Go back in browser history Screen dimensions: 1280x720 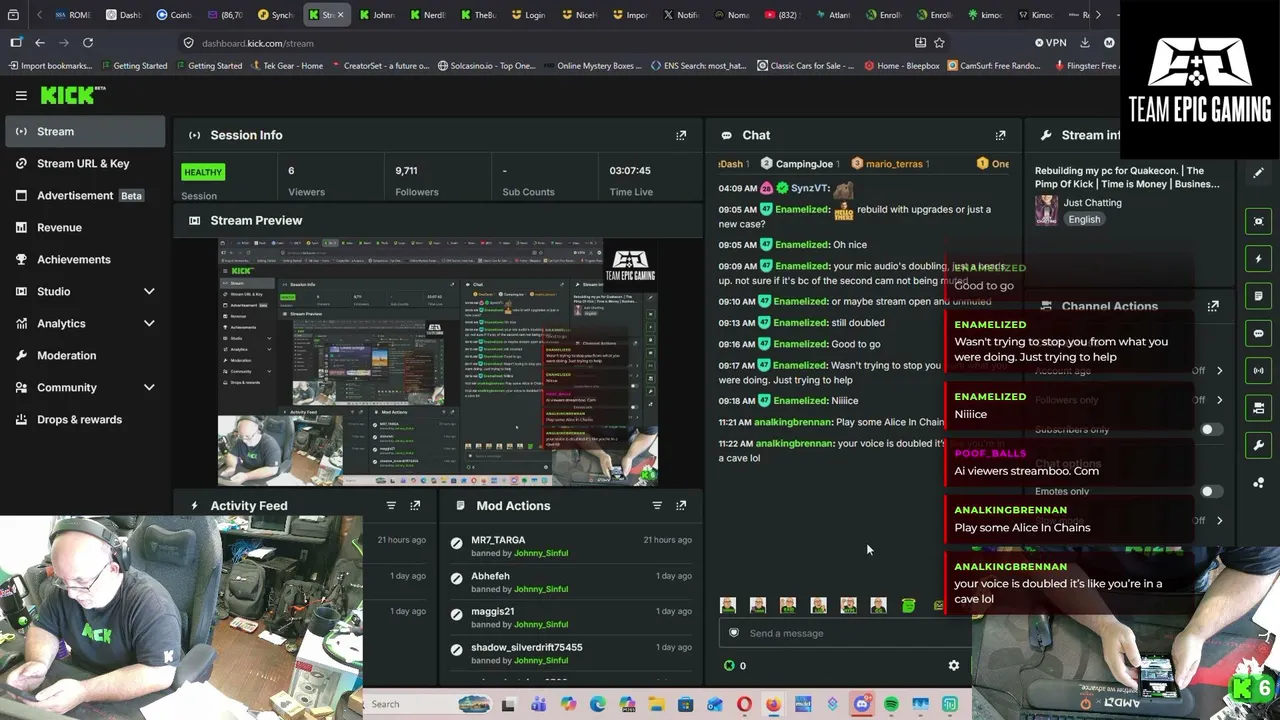40,43
